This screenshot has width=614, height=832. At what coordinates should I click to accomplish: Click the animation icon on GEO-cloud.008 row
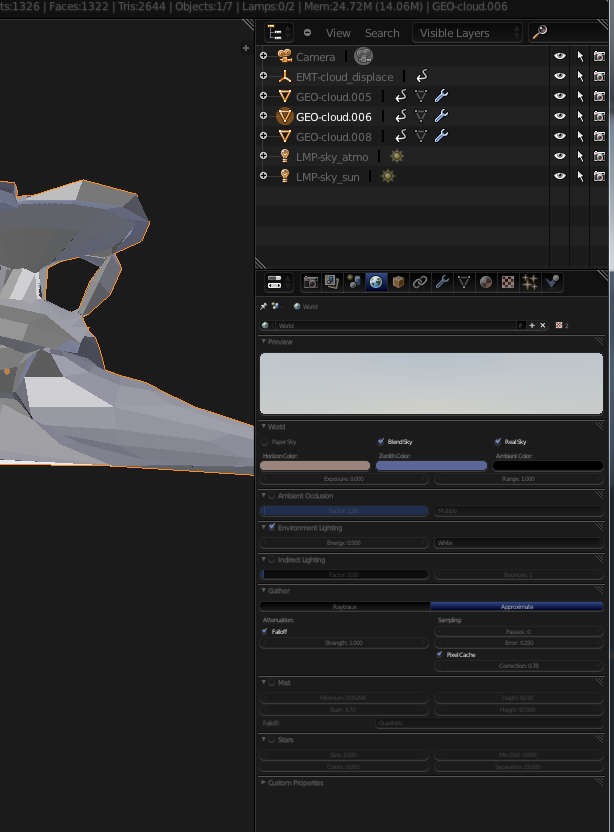(x=401, y=136)
